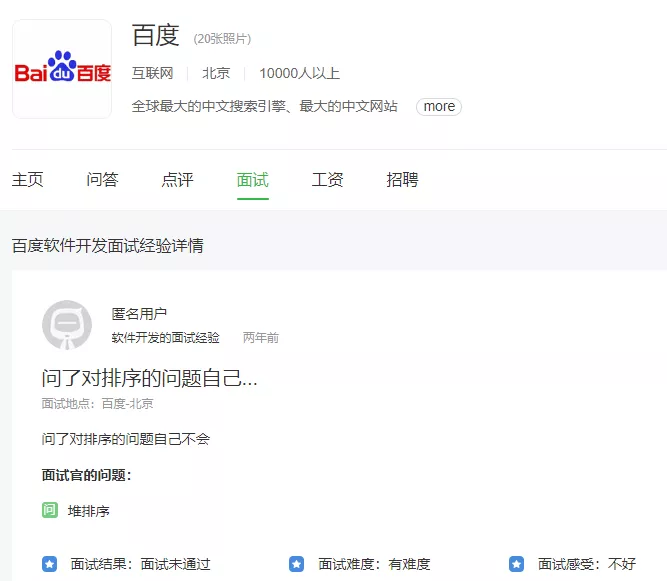Image resolution: width=667 pixels, height=581 pixels.
Task: Click the more button after company description
Action: (x=439, y=106)
